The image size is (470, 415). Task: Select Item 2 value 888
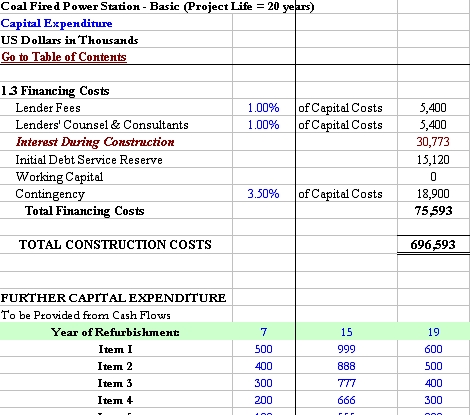click(x=346, y=366)
